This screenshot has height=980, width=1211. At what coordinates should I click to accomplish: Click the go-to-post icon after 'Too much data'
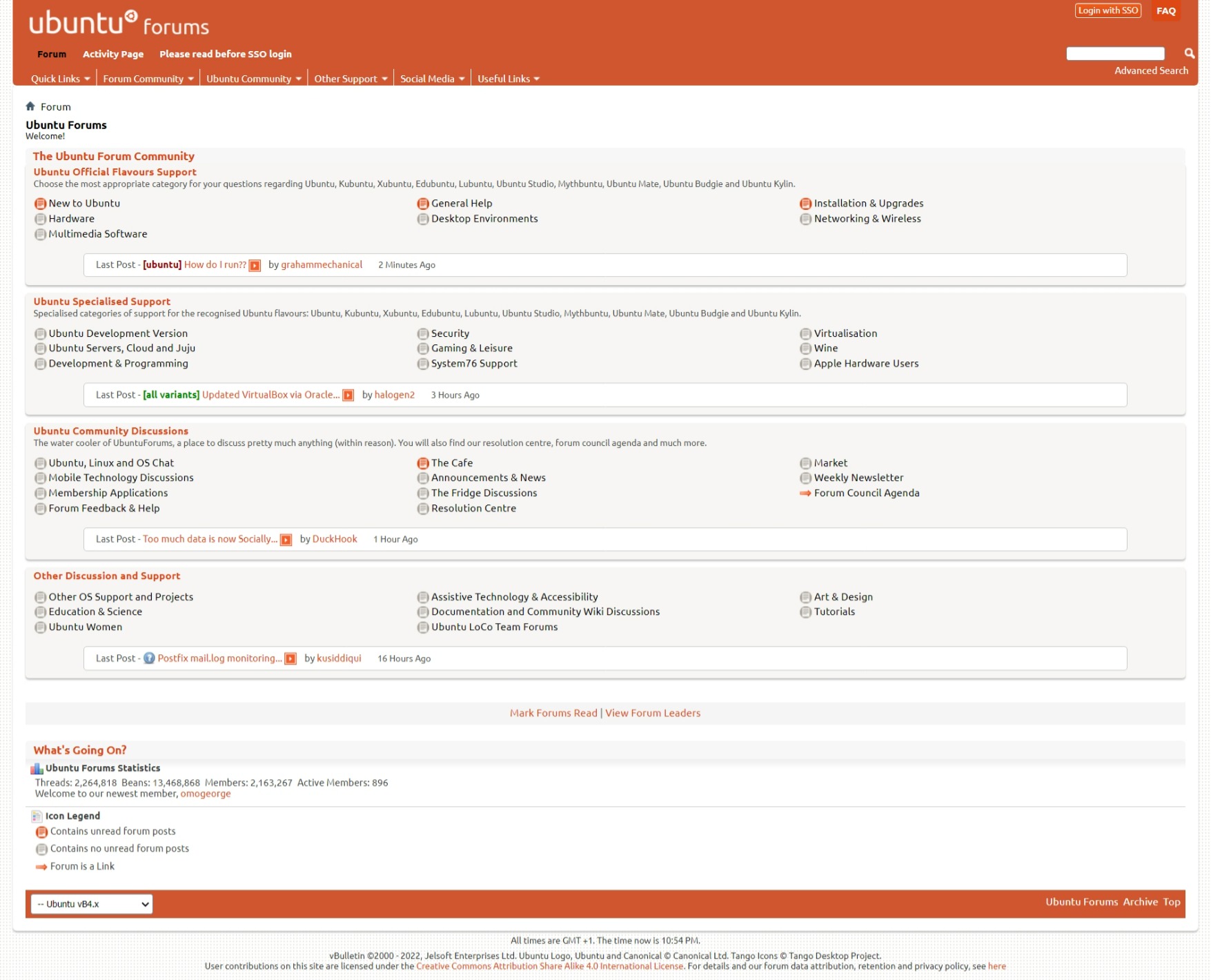(x=286, y=540)
